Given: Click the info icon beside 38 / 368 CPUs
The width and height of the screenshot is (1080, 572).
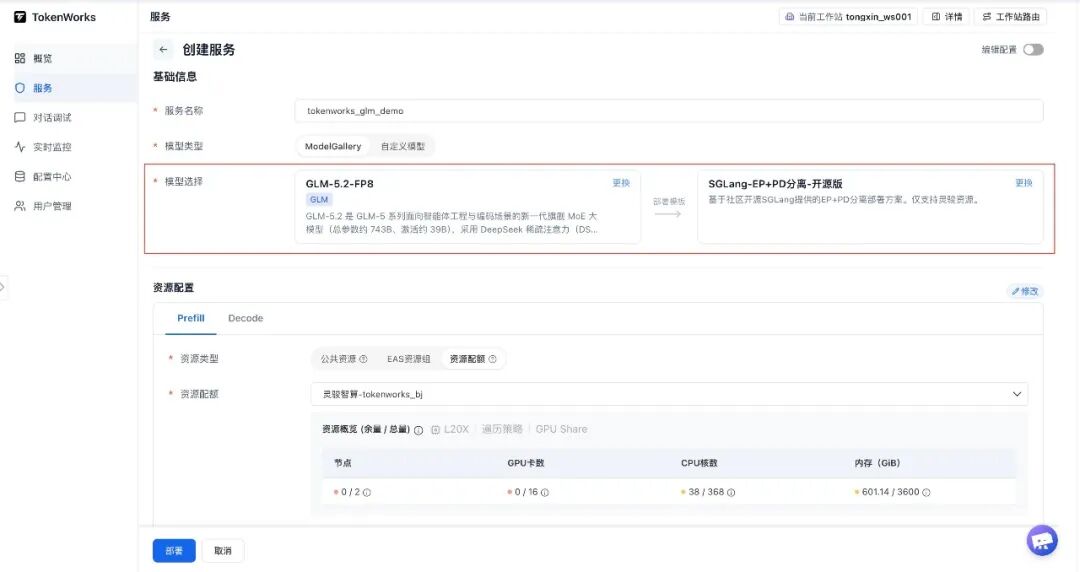Looking at the screenshot, I should point(731,493).
